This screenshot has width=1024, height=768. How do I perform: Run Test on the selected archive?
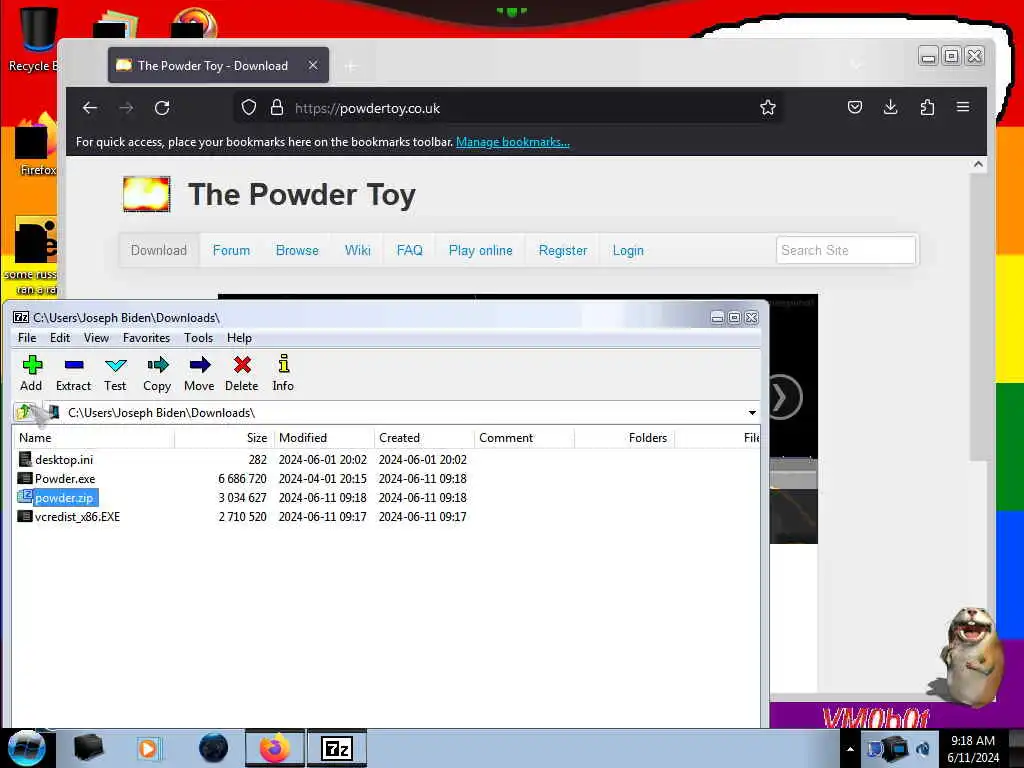click(115, 374)
